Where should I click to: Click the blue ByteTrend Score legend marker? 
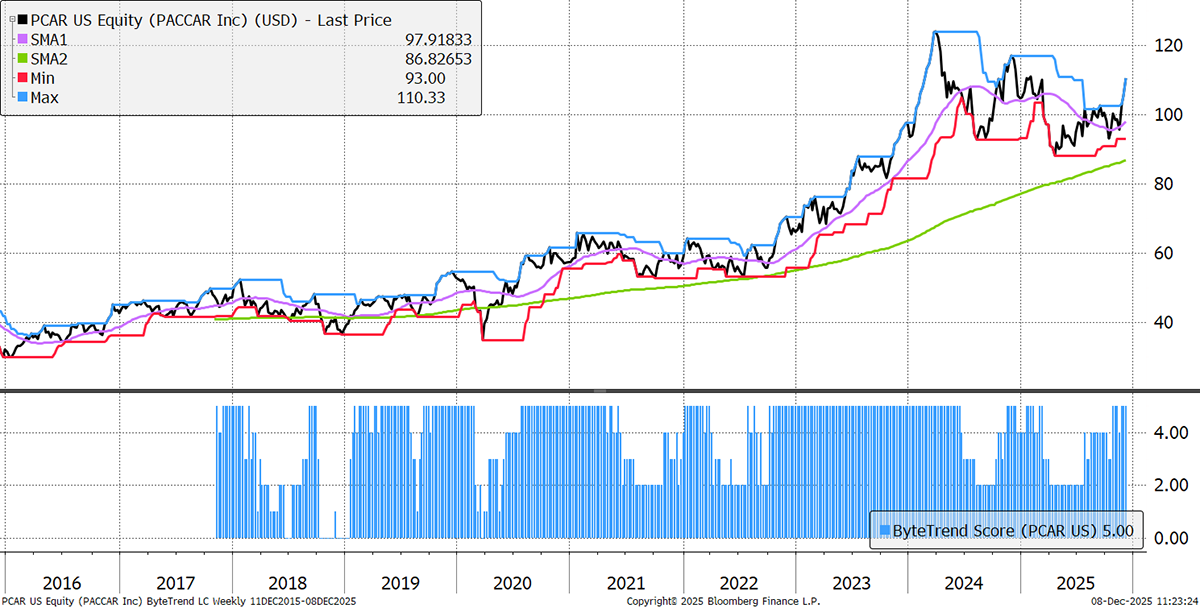tap(881, 531)
